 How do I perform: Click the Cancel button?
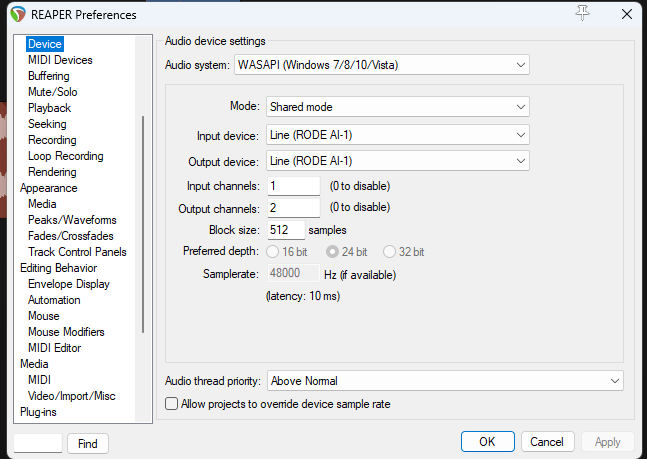click(547, 442)
